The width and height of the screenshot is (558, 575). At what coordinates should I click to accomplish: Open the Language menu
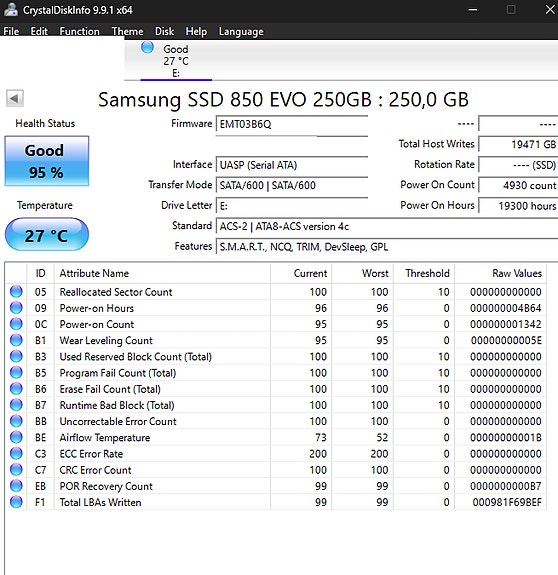point(241,32)
